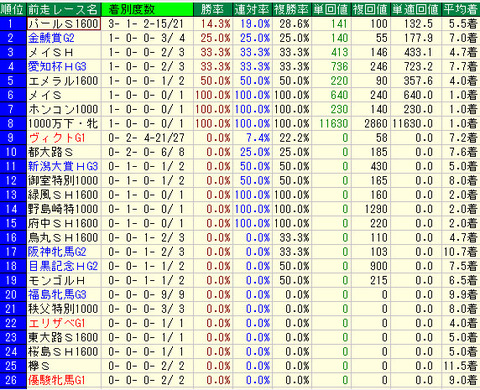Select the エメラル1600 race name
Screen dimensions: 480x390
click(63, 81)
